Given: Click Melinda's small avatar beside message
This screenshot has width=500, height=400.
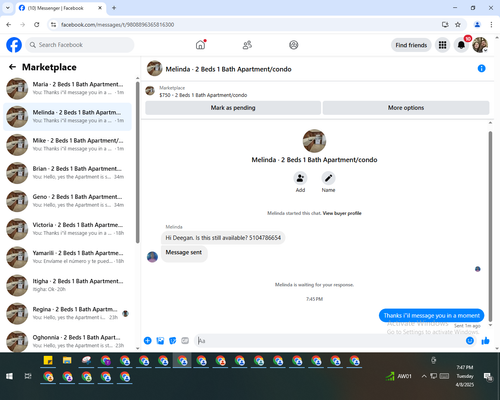Looking at the screenshot, I should click(x=152, y=257).
